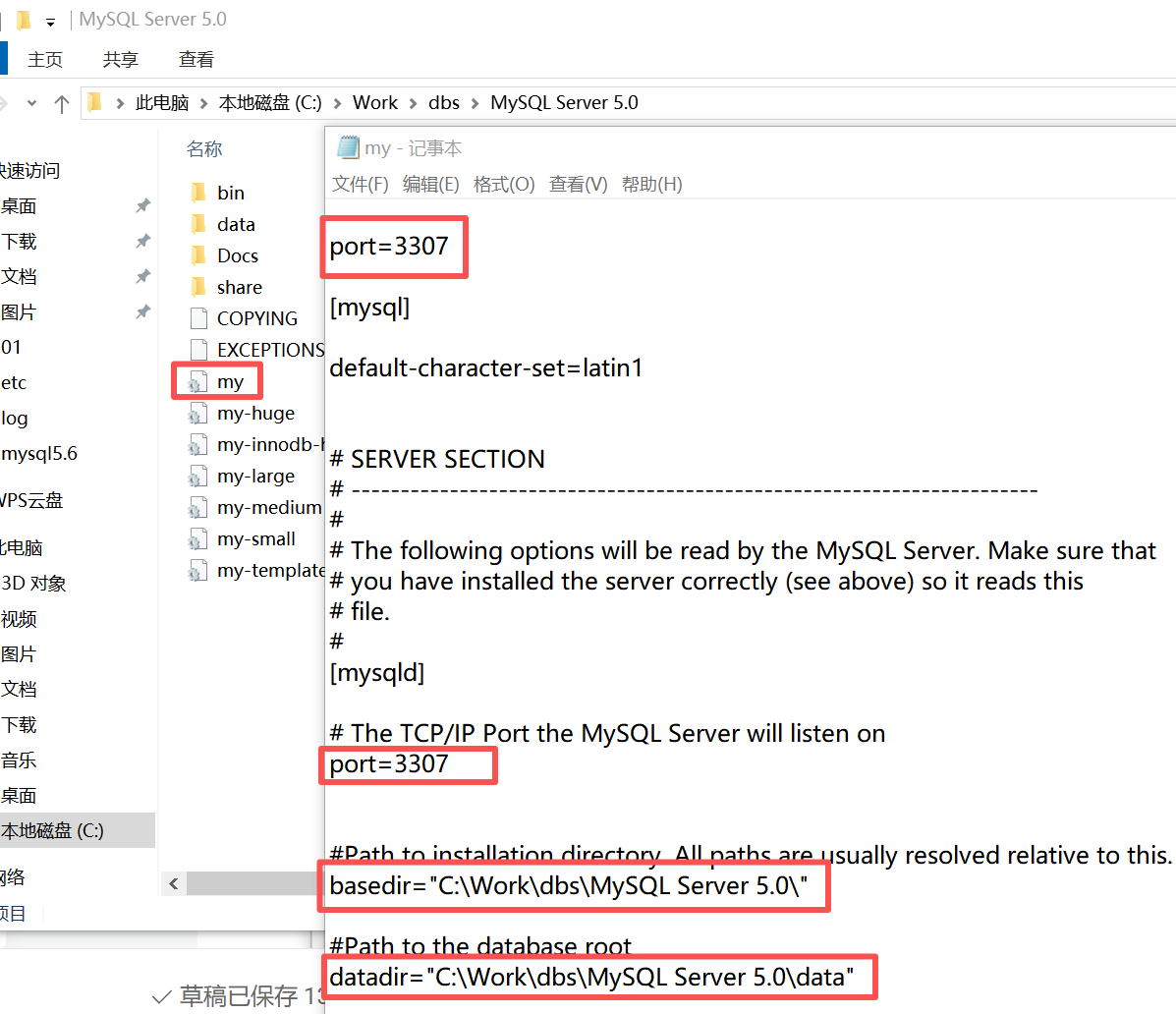Unpin 下载 using its pin icon
This screenshot has height=1014, width=1176.
(x=142, y=241)
